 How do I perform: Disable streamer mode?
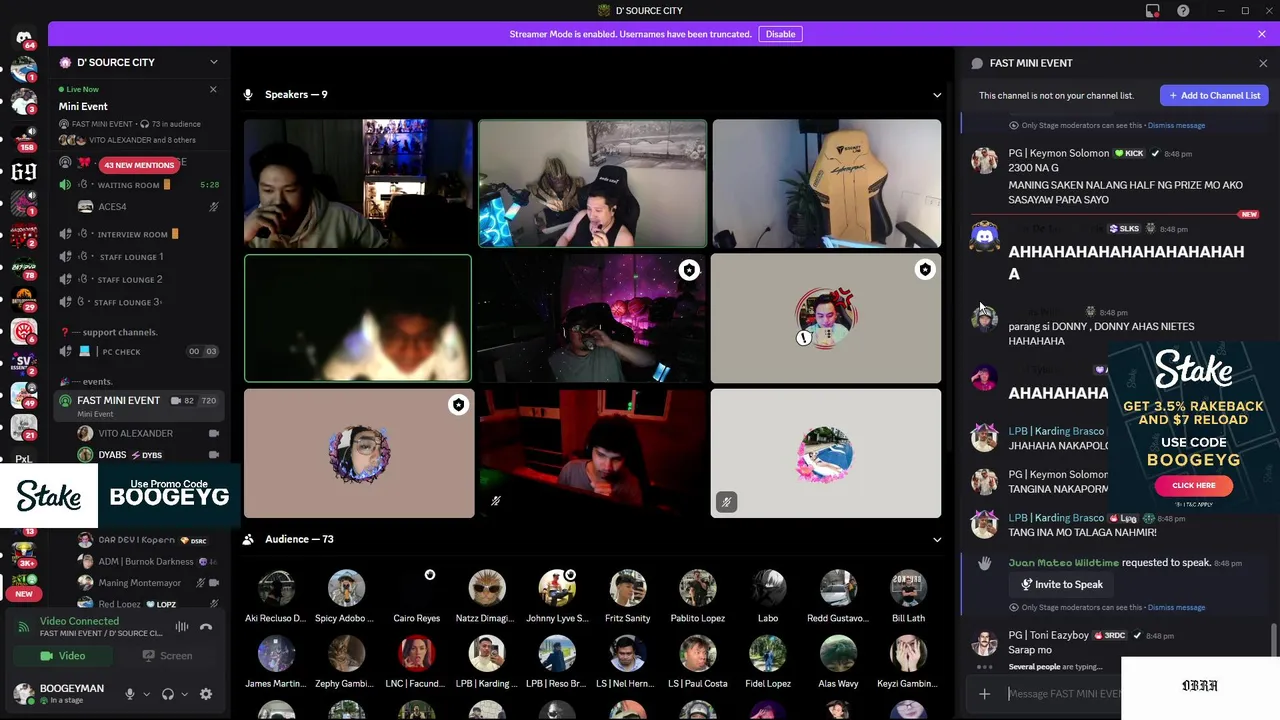[780, 34]
